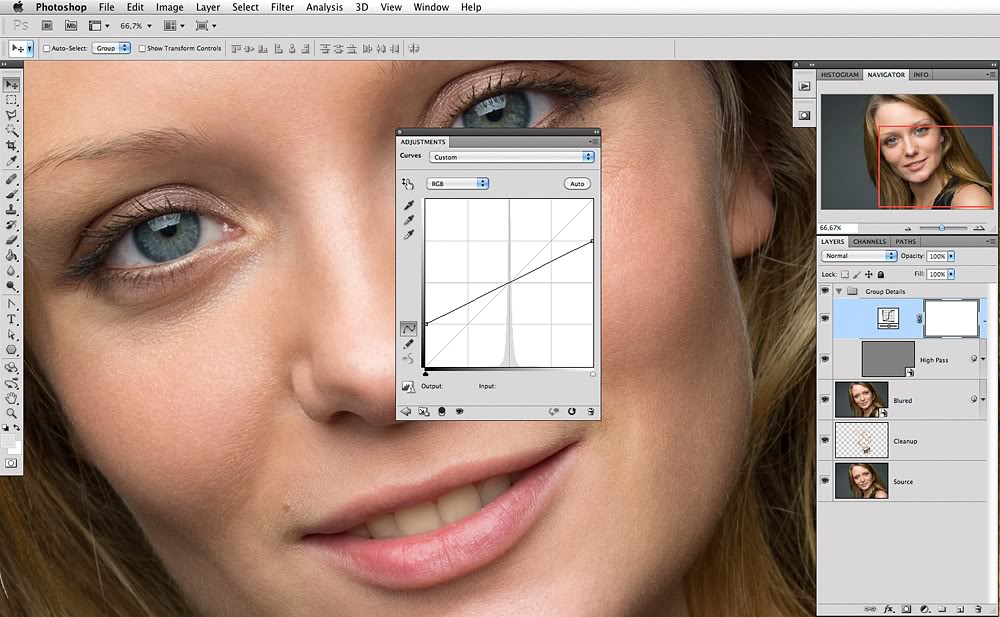Screen dimensions: 1000x617
Task: Check Show Transform Controls
Action: coord(142,48)
